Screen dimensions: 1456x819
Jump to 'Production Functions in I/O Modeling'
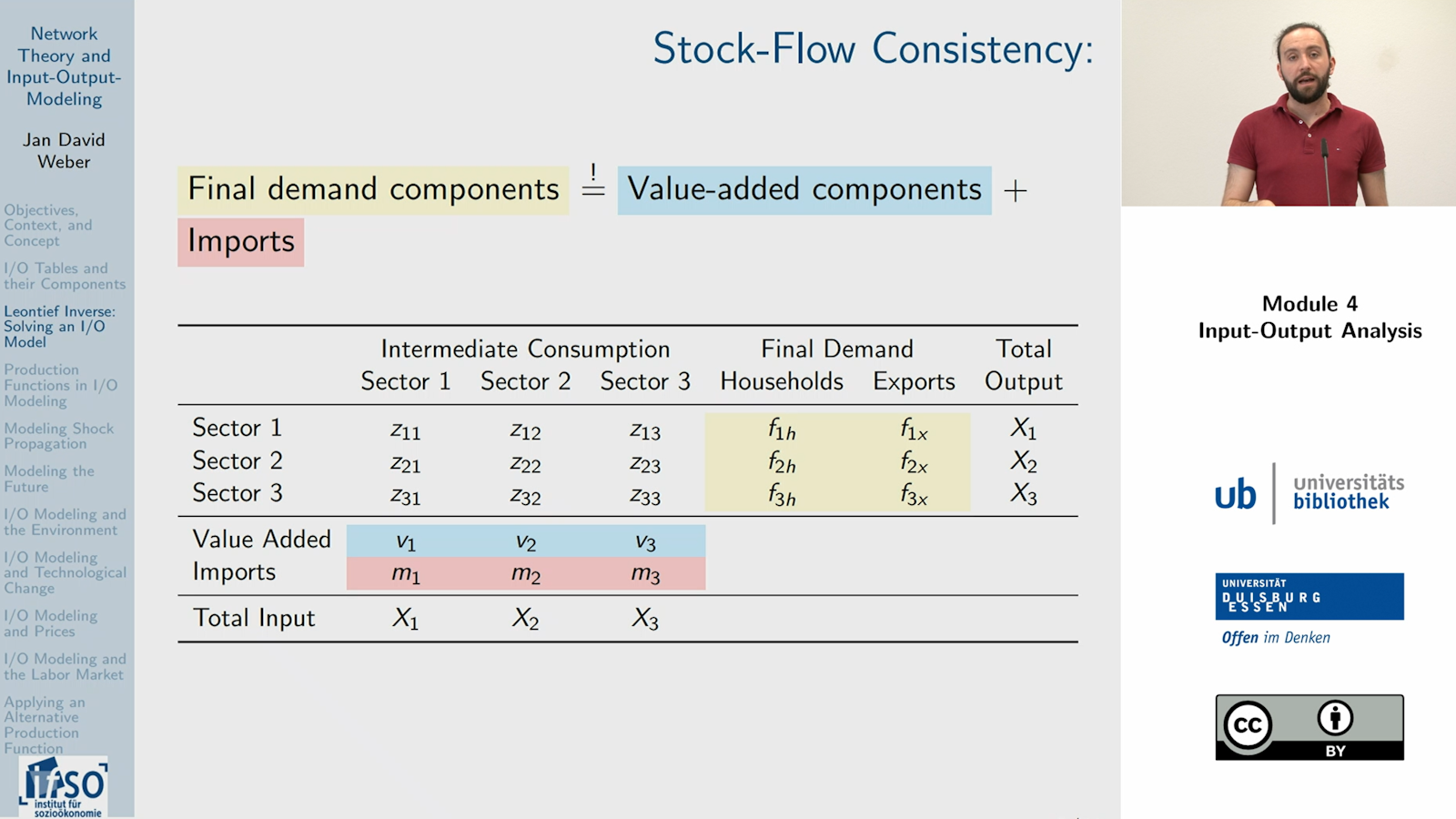[60, 385]
